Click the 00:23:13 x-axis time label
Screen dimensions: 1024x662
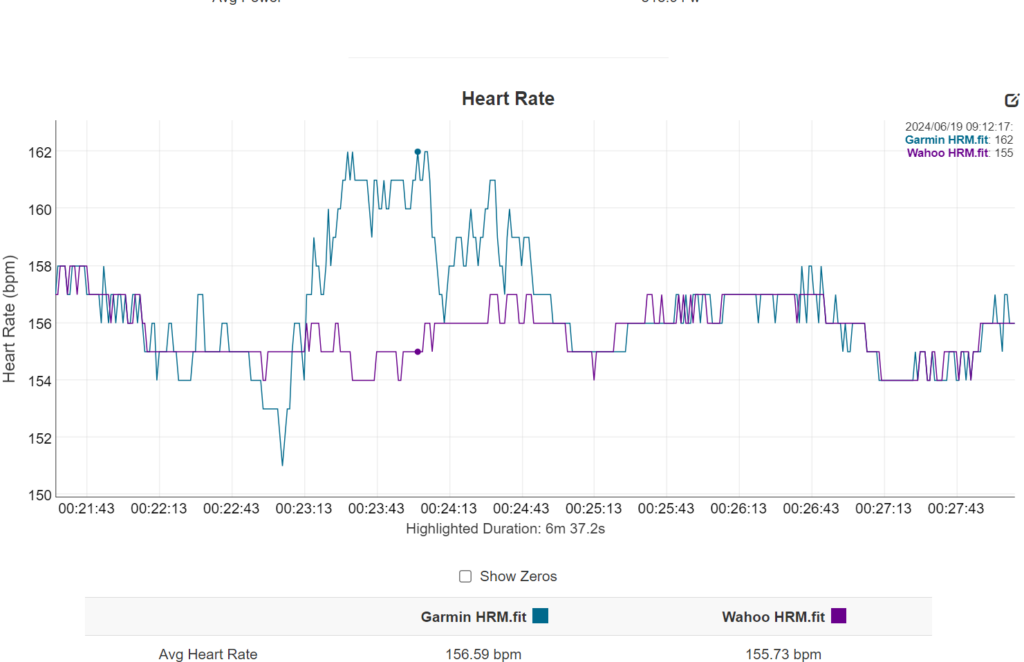[305, 509]
